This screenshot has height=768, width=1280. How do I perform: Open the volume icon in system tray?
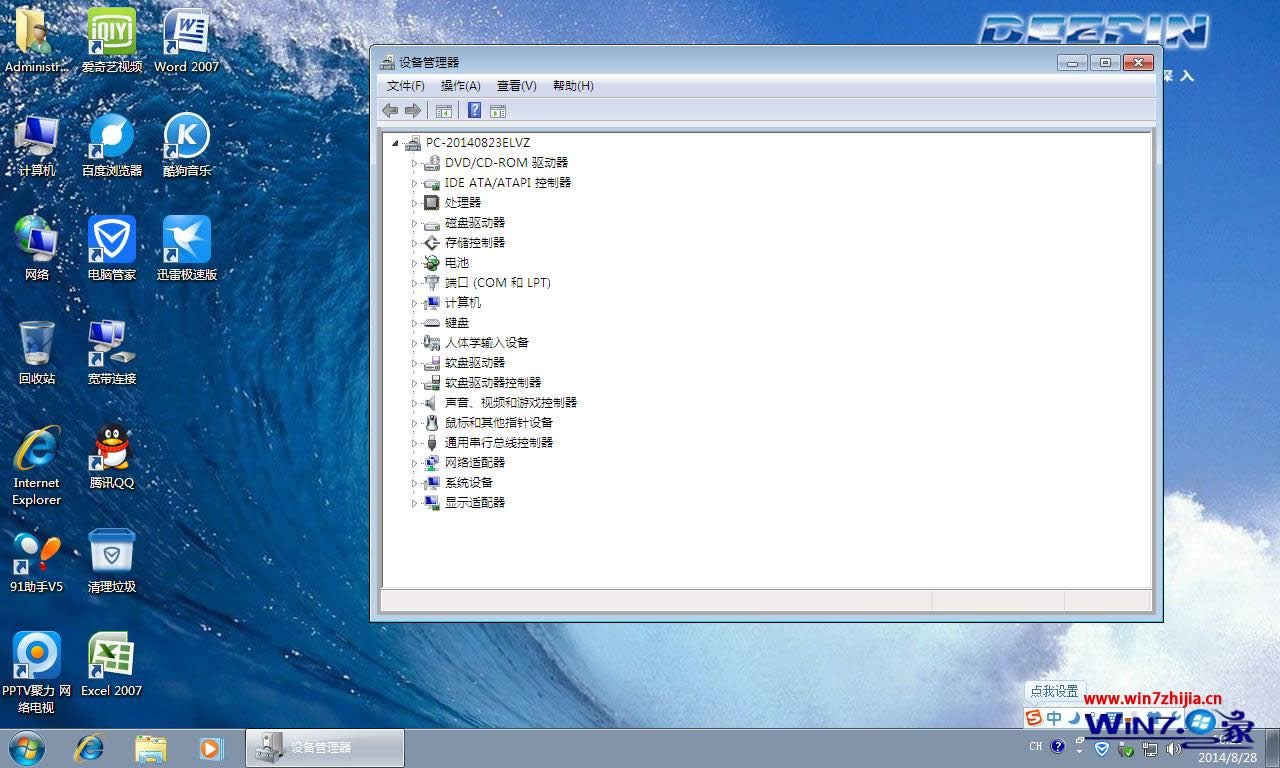click(x=1172, y=747)
